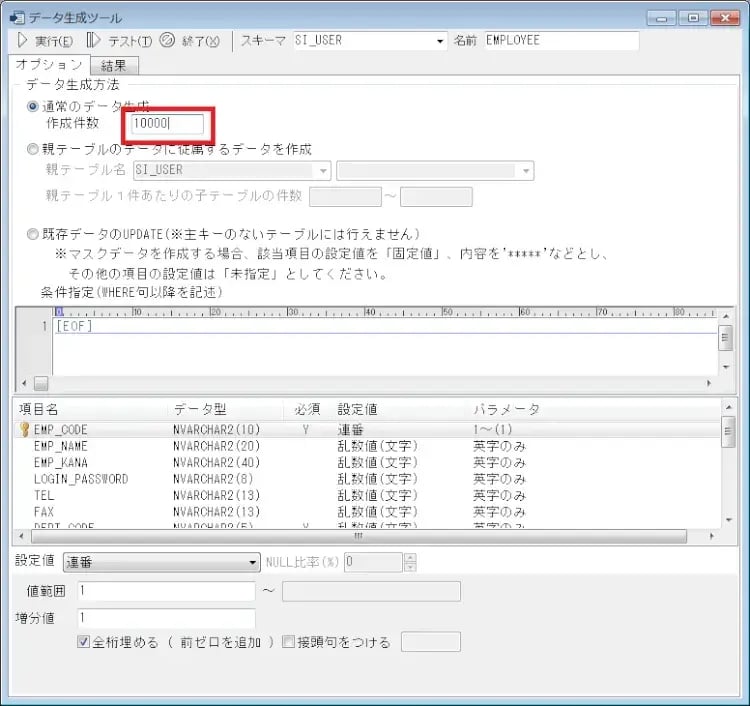
Task: Click the primary key icon beside EMP_CODE
Action: (24, 429)
